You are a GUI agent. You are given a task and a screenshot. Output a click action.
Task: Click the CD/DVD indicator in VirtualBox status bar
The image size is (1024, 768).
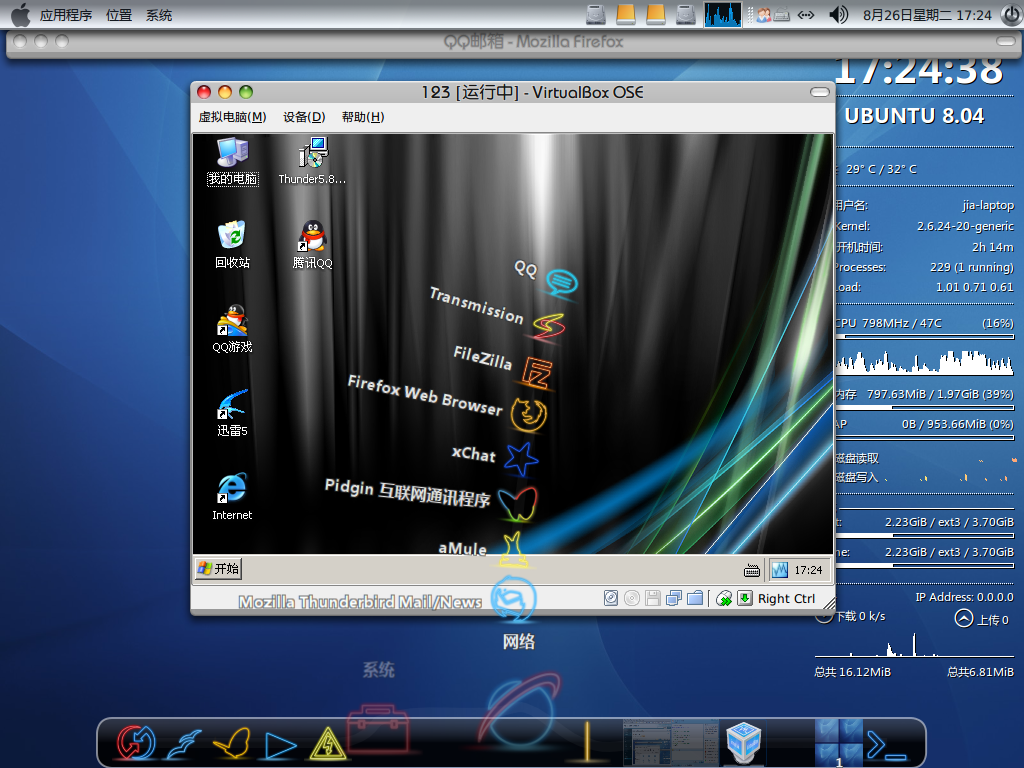coord(632,598)
